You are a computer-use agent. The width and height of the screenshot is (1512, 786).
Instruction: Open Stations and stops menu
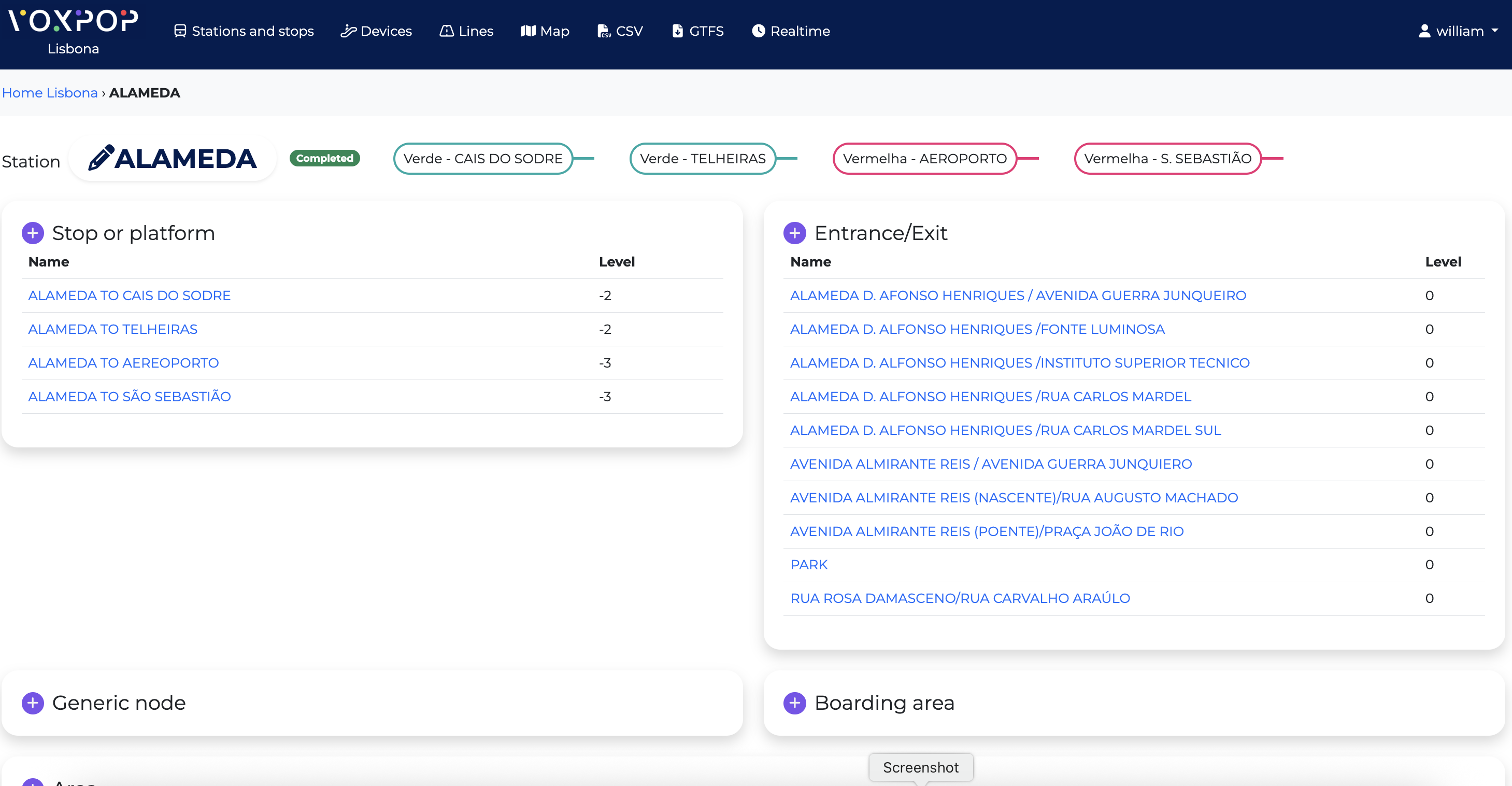(x=244, y=31)
